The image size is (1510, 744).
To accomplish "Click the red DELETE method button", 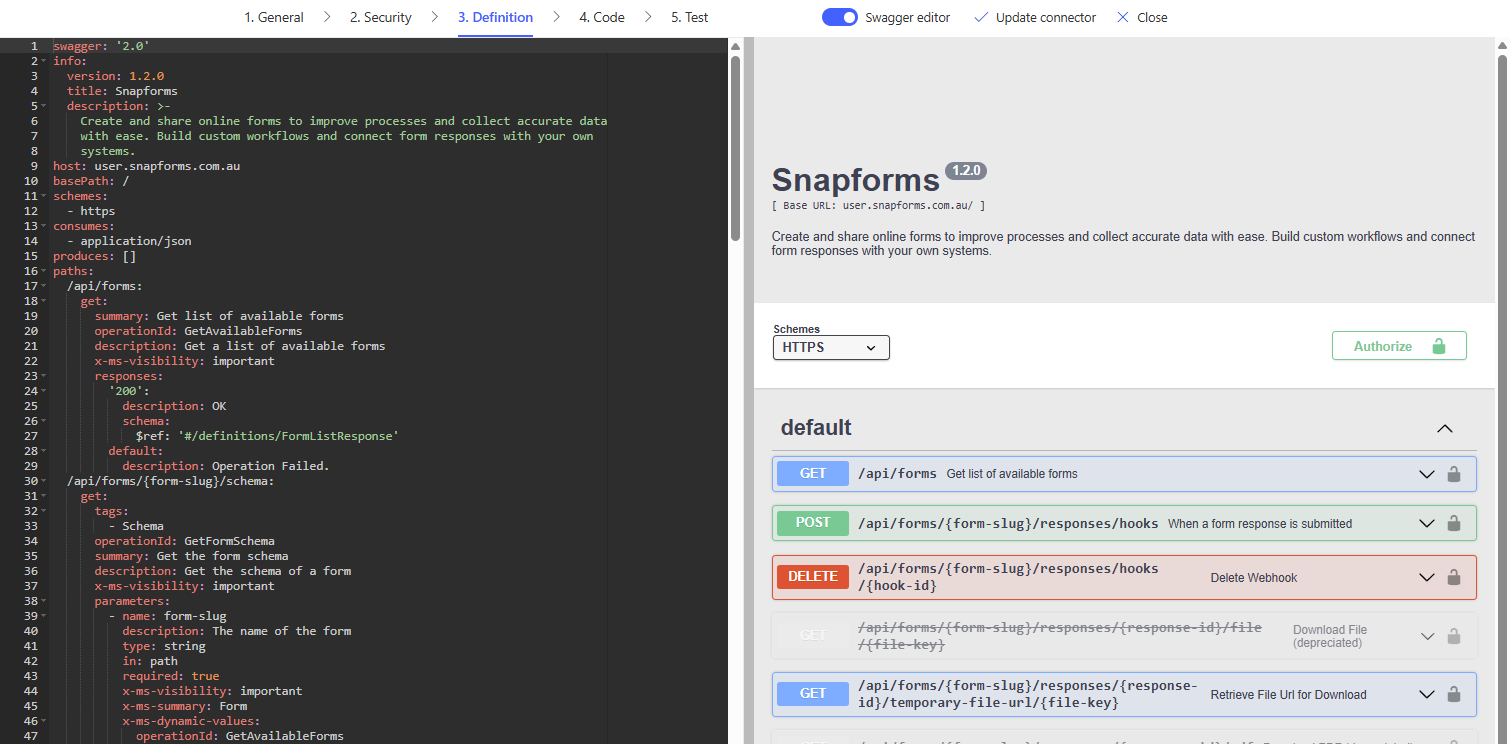I will point(813,577).
